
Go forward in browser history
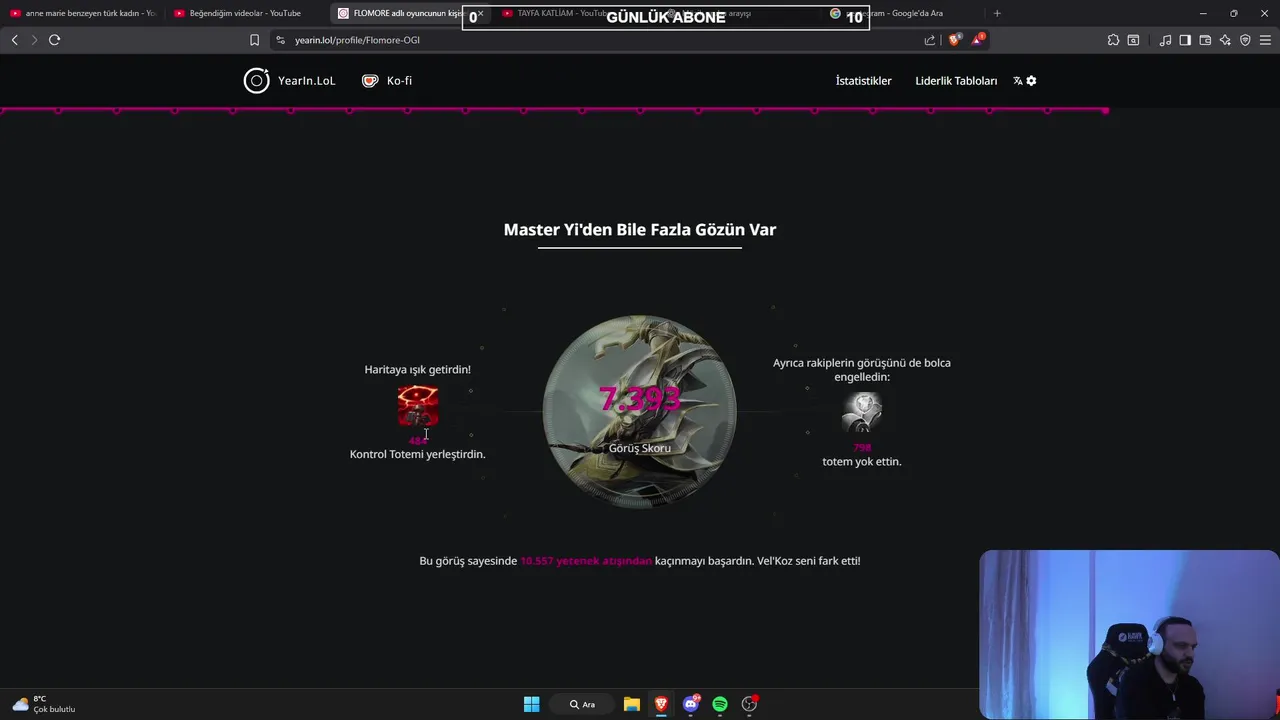(x=34, y=40)
